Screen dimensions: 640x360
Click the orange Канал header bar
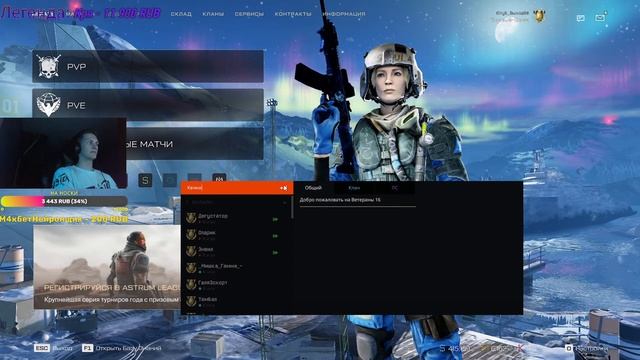(x=237, y=188)
